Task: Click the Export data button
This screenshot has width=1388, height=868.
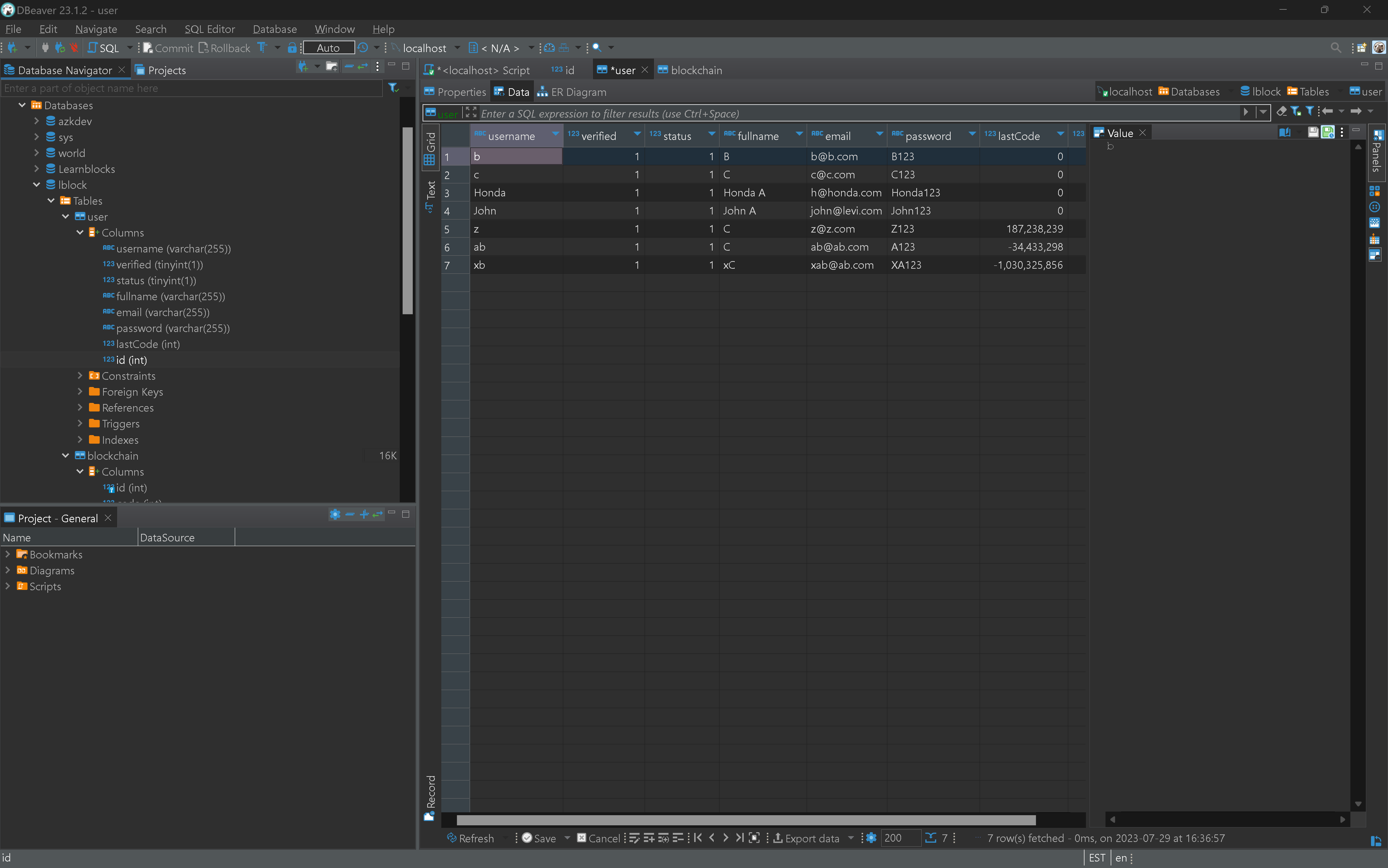Action: click(806, 838)
